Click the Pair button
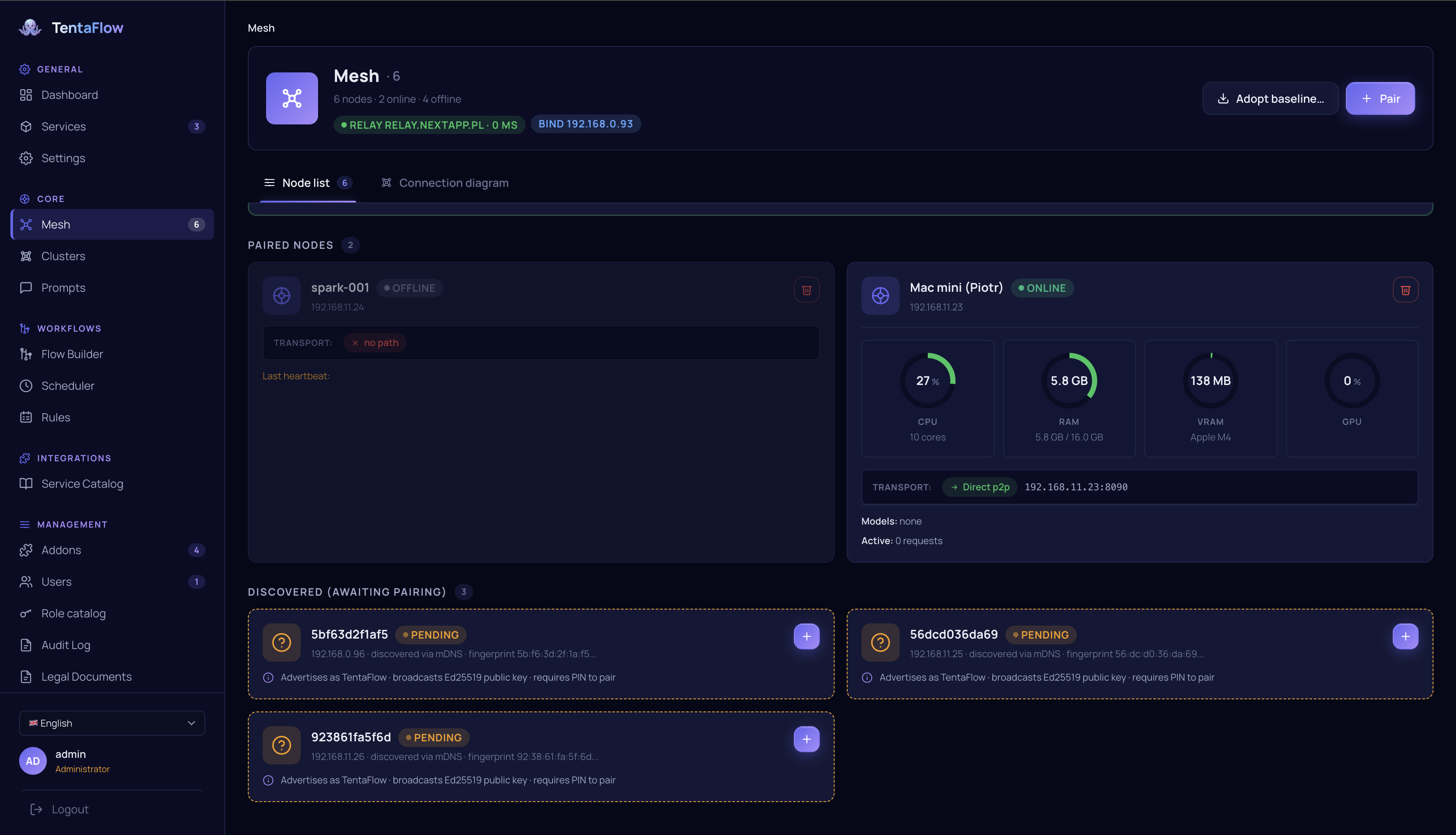The height and width of the screenshot is (835, 1456). [x=1380, y=98]
